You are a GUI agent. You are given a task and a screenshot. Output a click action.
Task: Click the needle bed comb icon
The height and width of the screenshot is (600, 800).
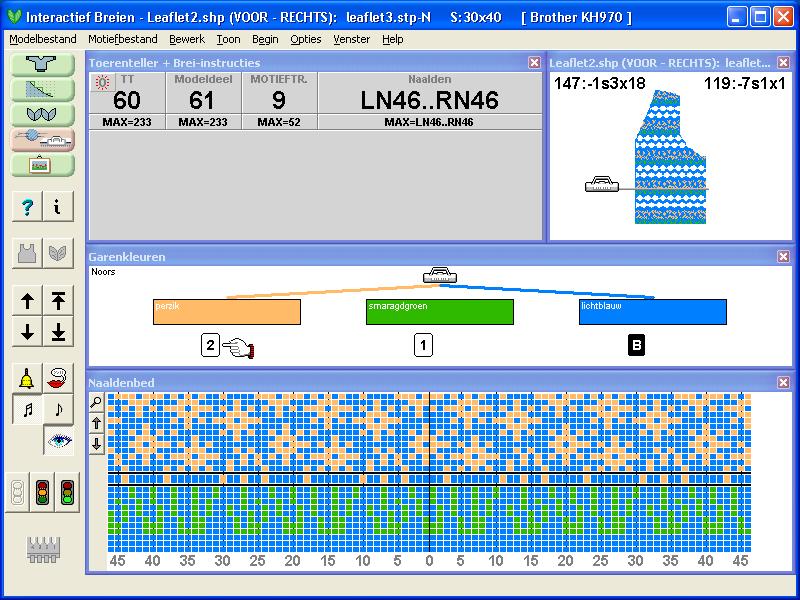(43, 548)
